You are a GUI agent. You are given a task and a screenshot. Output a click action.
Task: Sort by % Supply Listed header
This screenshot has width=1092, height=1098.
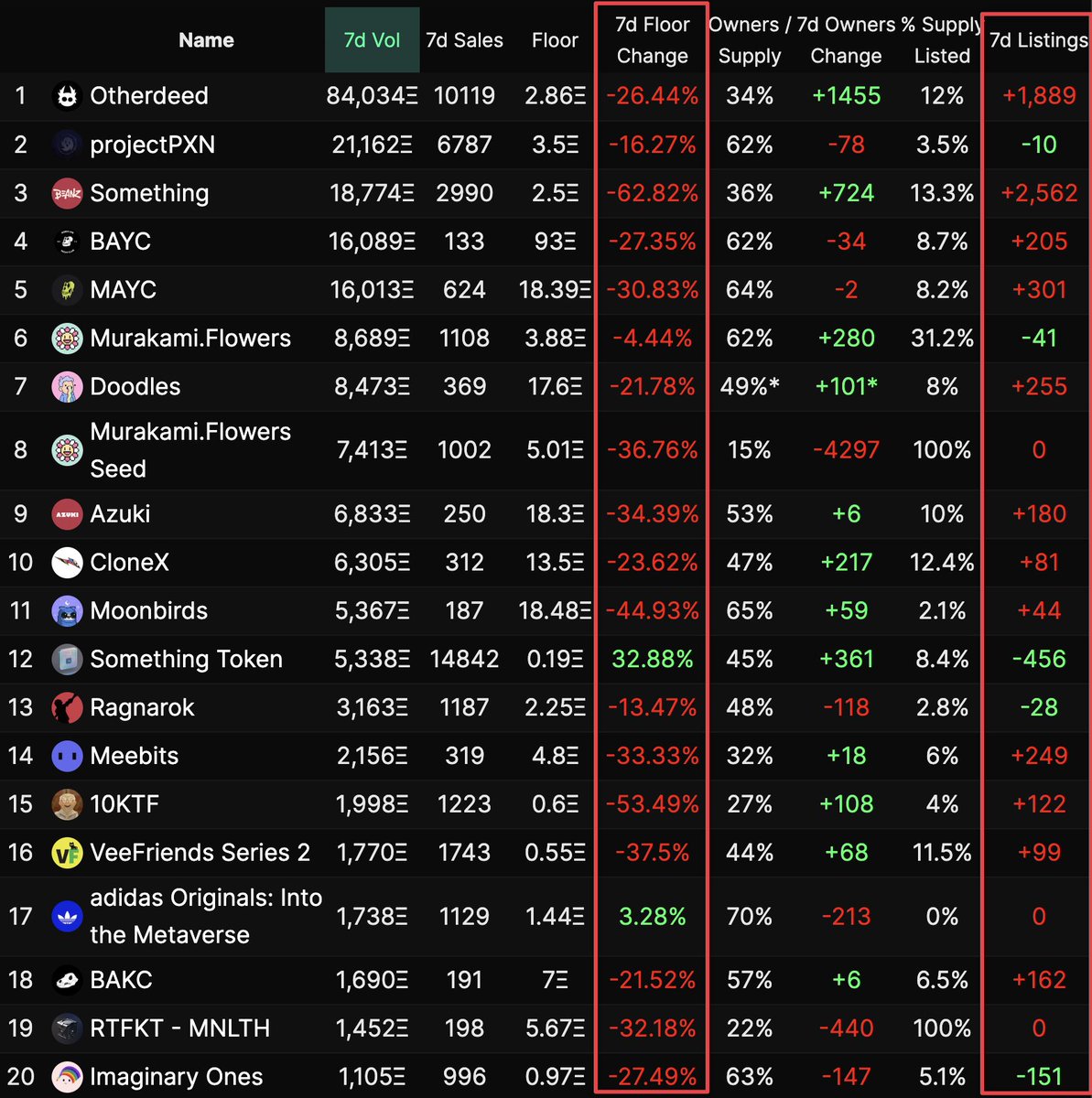point(942,40)
